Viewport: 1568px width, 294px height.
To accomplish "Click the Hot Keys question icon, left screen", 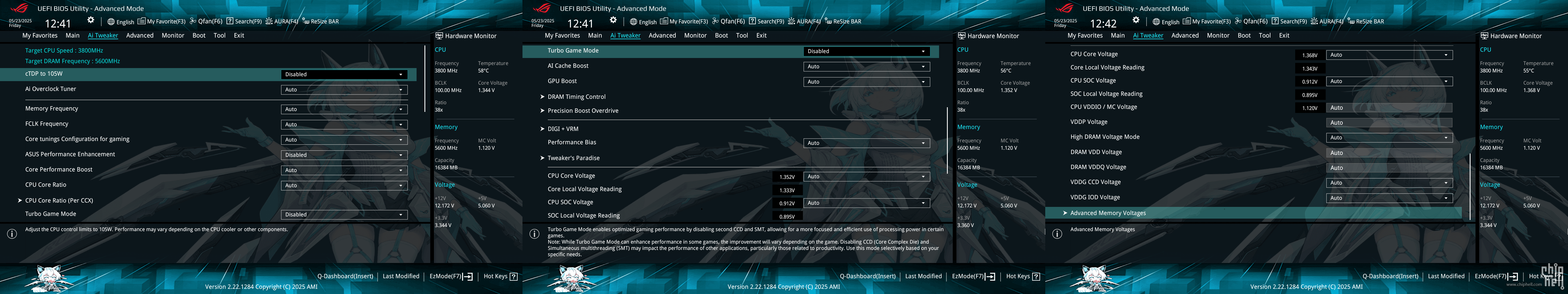I will pyautogui.click(x=513, y=276).
